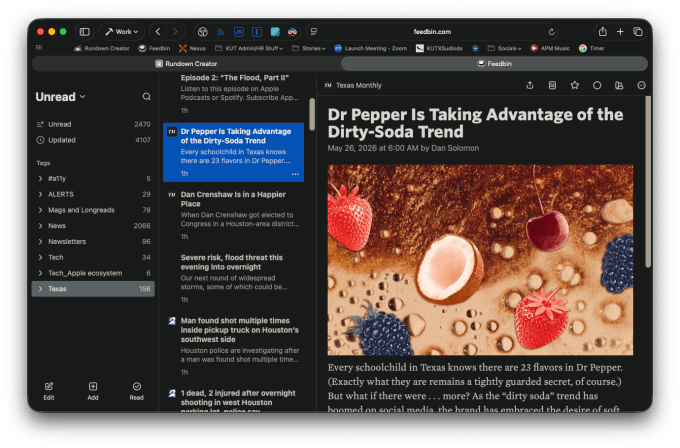Switch to the Rundown Creator tab
Viewport: 680px width, 448px height.
click(x=186, y=64)
